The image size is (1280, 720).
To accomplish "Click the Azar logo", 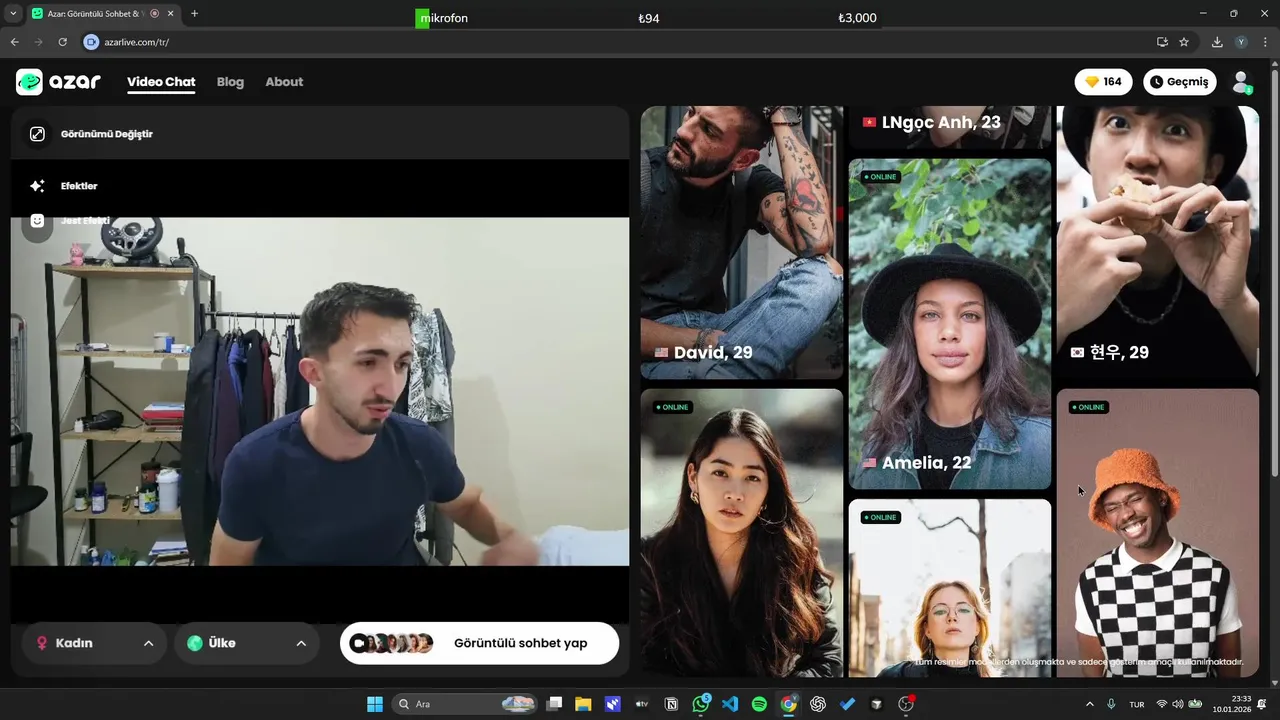I will point(58,82).
